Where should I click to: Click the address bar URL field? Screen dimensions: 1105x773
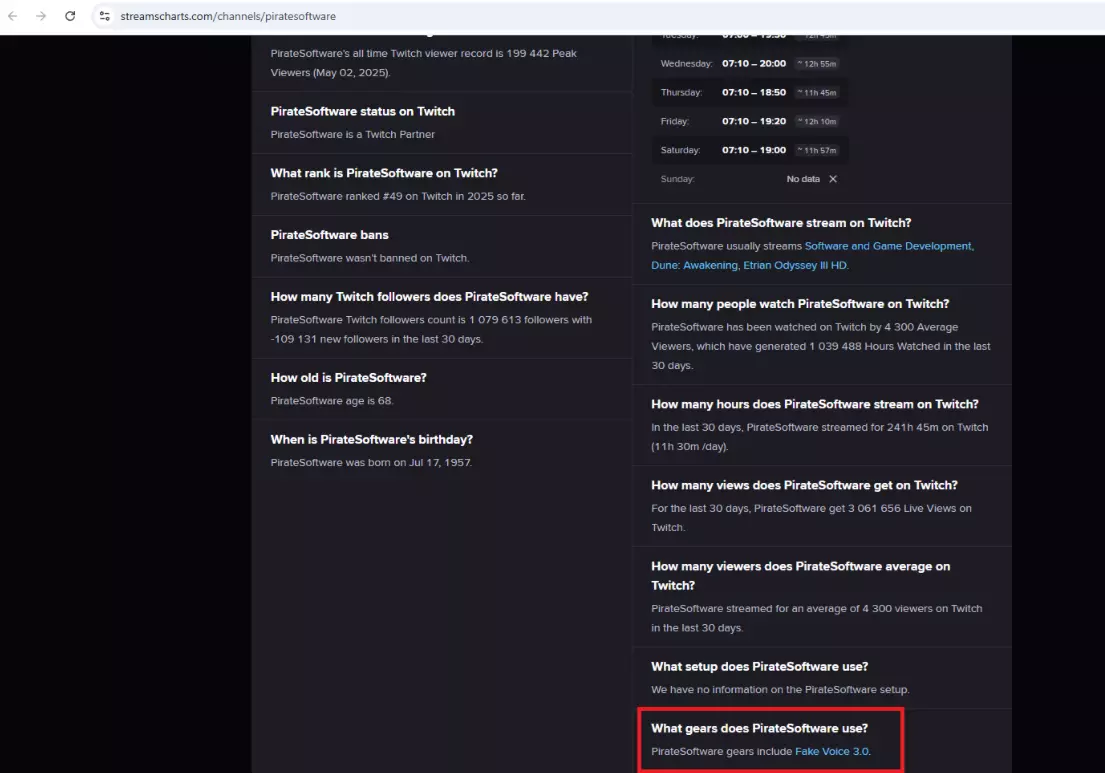tap(228, 16)
